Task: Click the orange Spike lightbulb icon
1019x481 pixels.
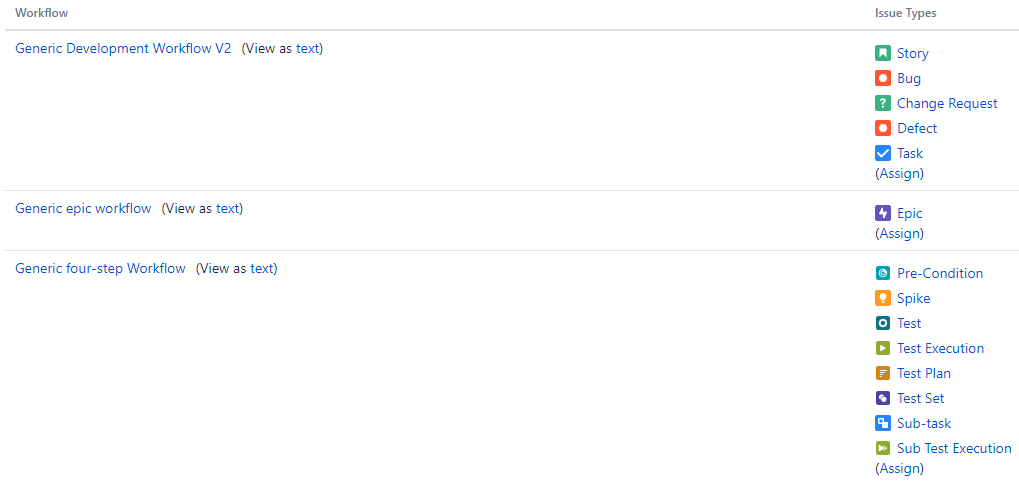Action: tap(883, 298)
